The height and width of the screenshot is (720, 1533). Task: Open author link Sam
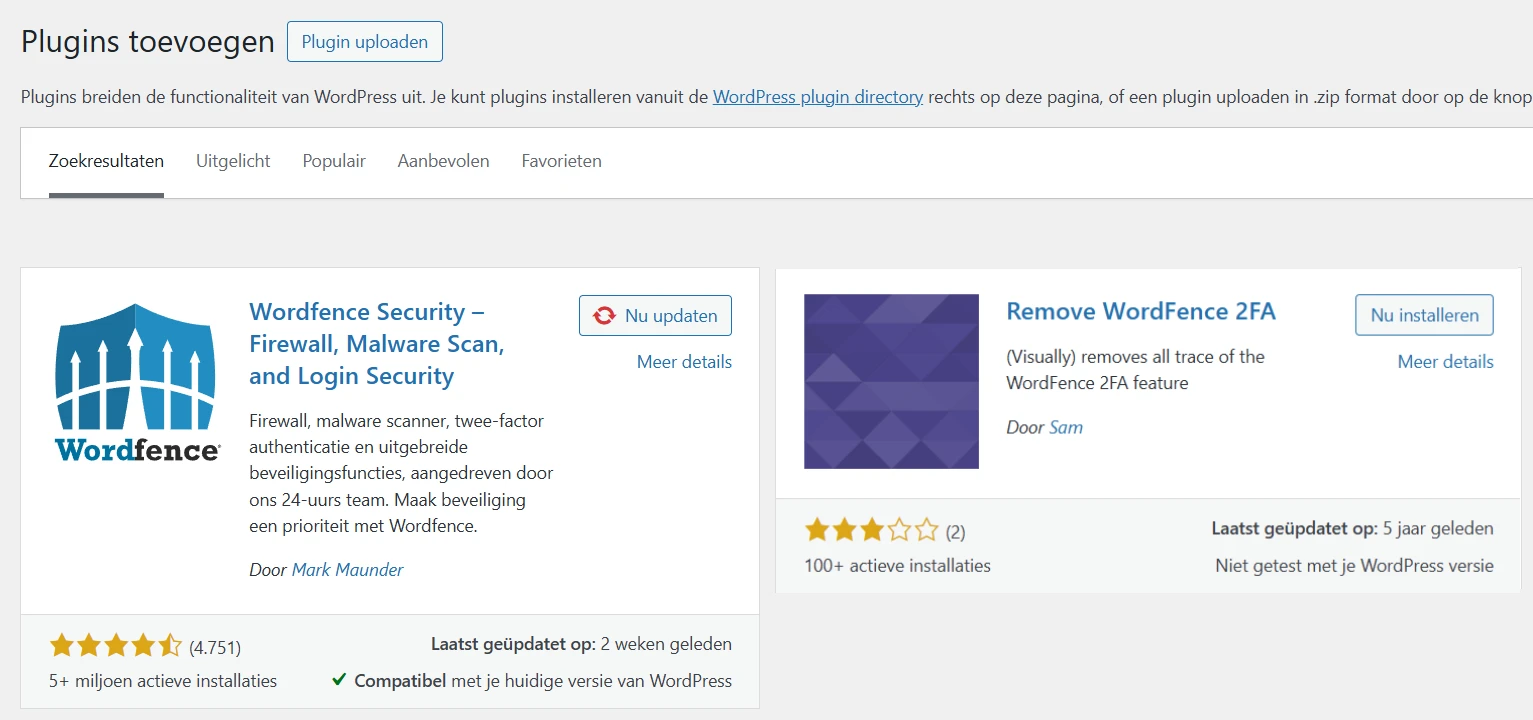1065,427
